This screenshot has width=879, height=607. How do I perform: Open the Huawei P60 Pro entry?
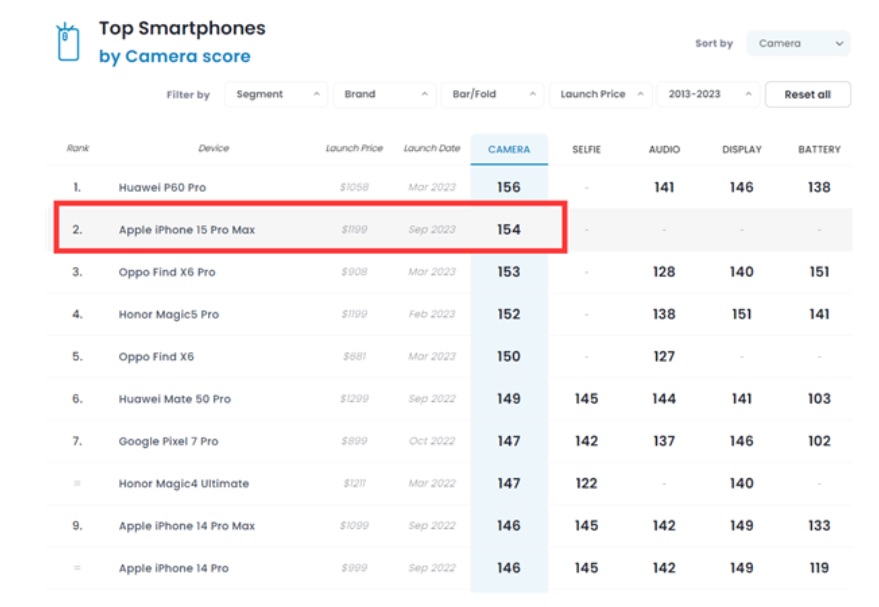coord(162,187)
